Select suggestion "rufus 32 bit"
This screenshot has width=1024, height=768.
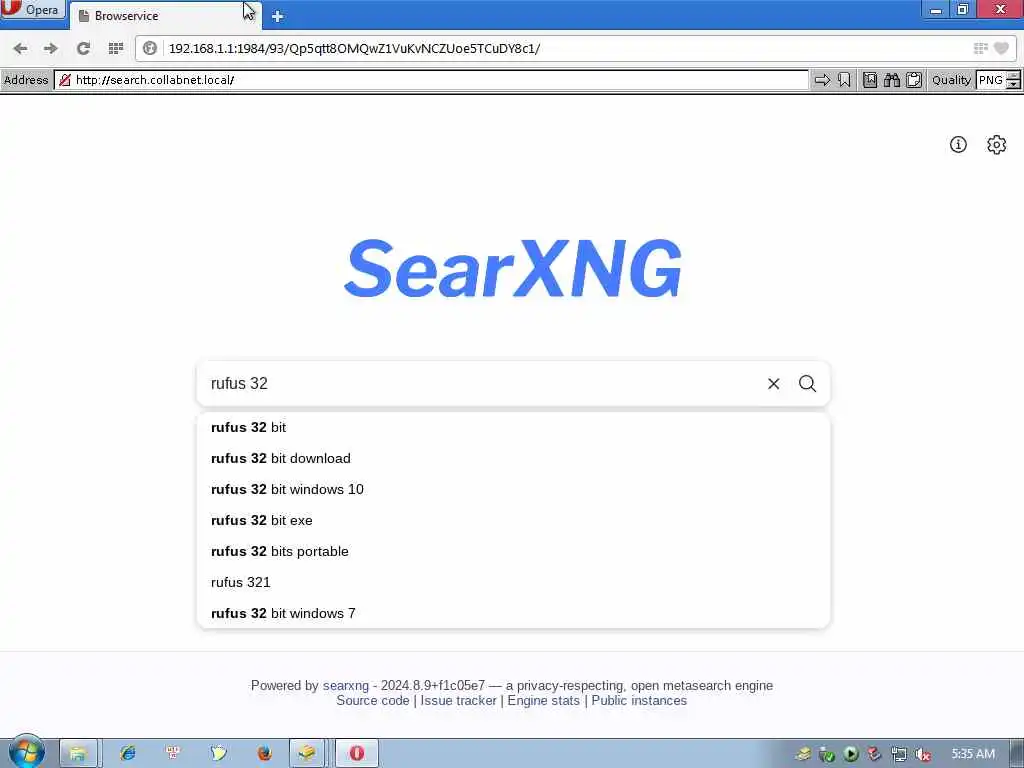[x=513, y=427]
